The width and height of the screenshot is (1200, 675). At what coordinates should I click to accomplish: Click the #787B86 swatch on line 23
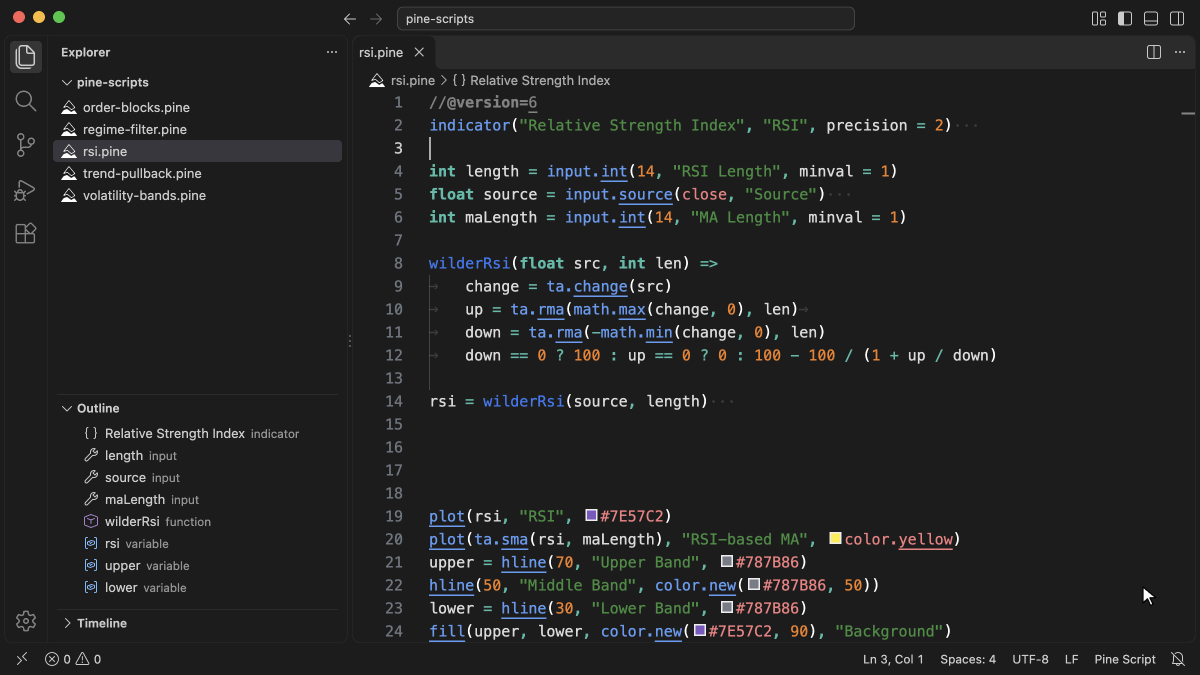click(727, 608)
